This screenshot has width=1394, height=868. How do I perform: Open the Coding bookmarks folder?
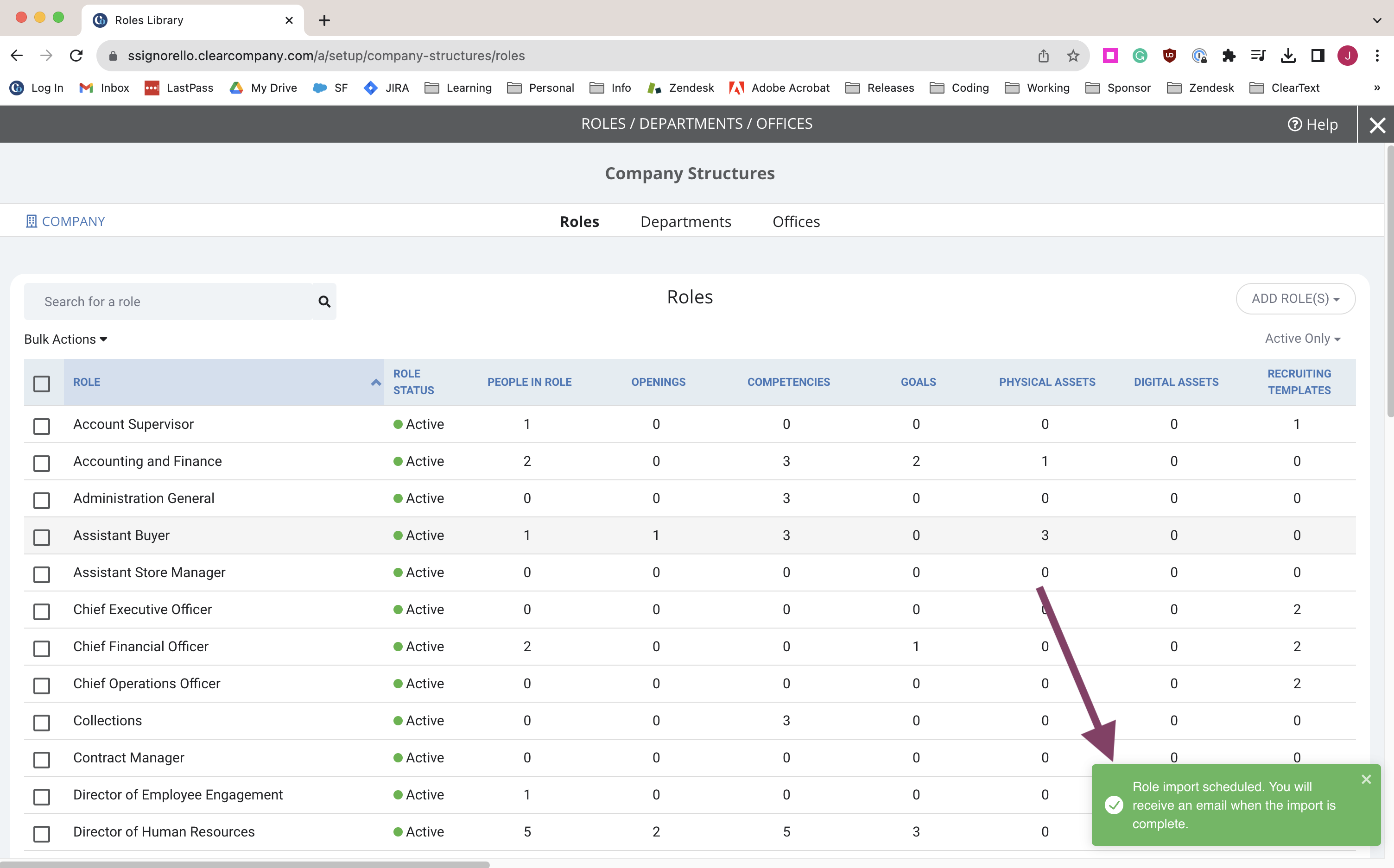pos(959,88)
